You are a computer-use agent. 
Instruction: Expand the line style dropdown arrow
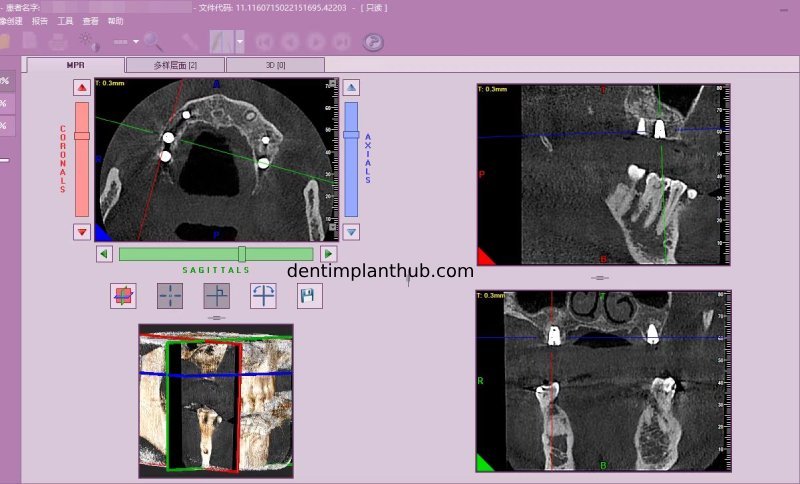tap(136, 42)
